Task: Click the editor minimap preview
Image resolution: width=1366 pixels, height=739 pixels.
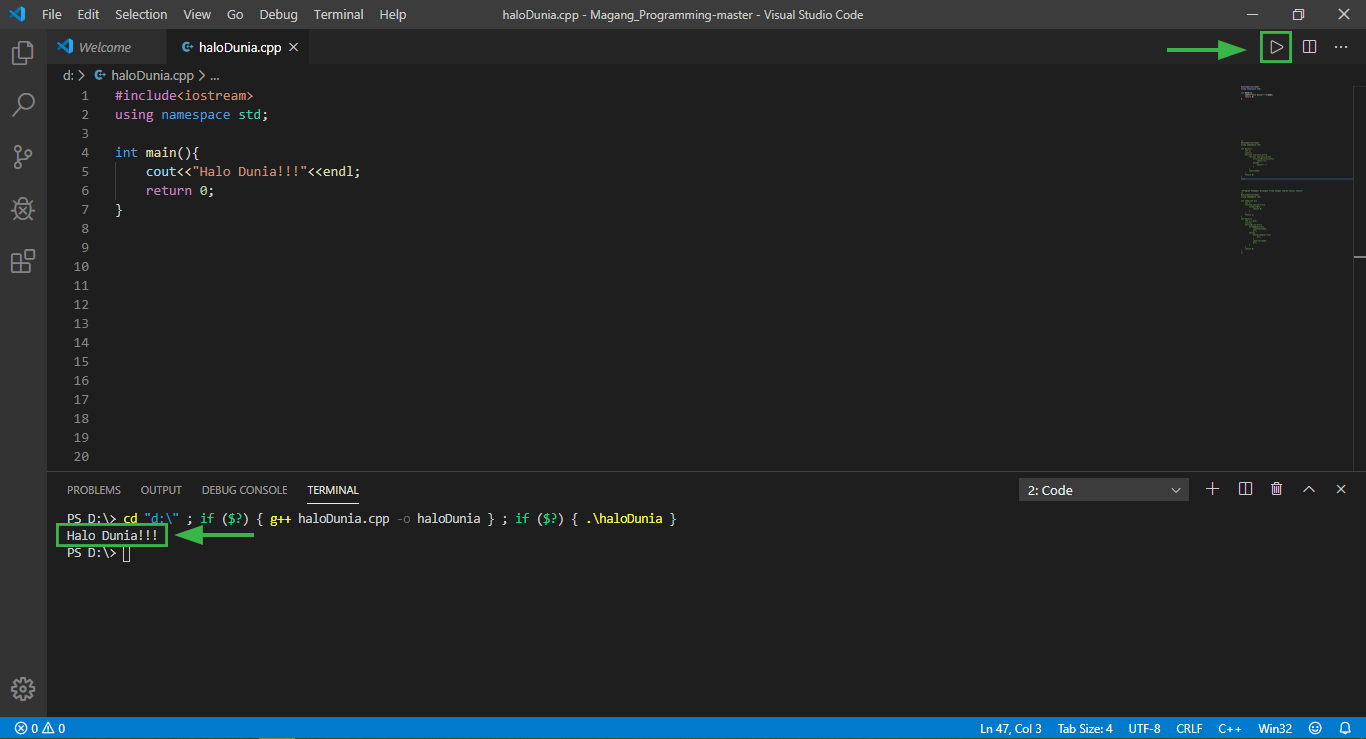Action: tap(1295, 170)
